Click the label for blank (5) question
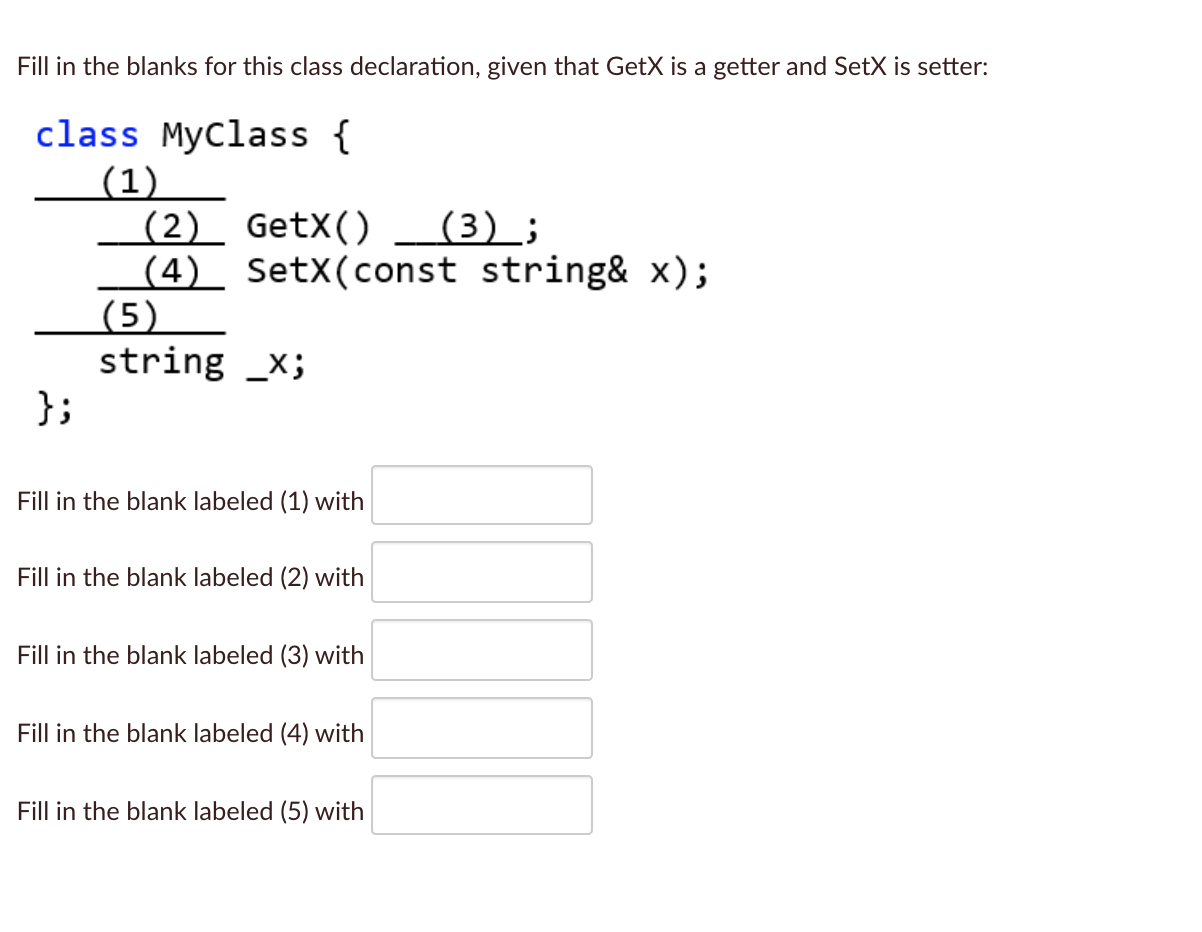Image resolution: width=1202 pixels, height=932 pixels. 189,811
